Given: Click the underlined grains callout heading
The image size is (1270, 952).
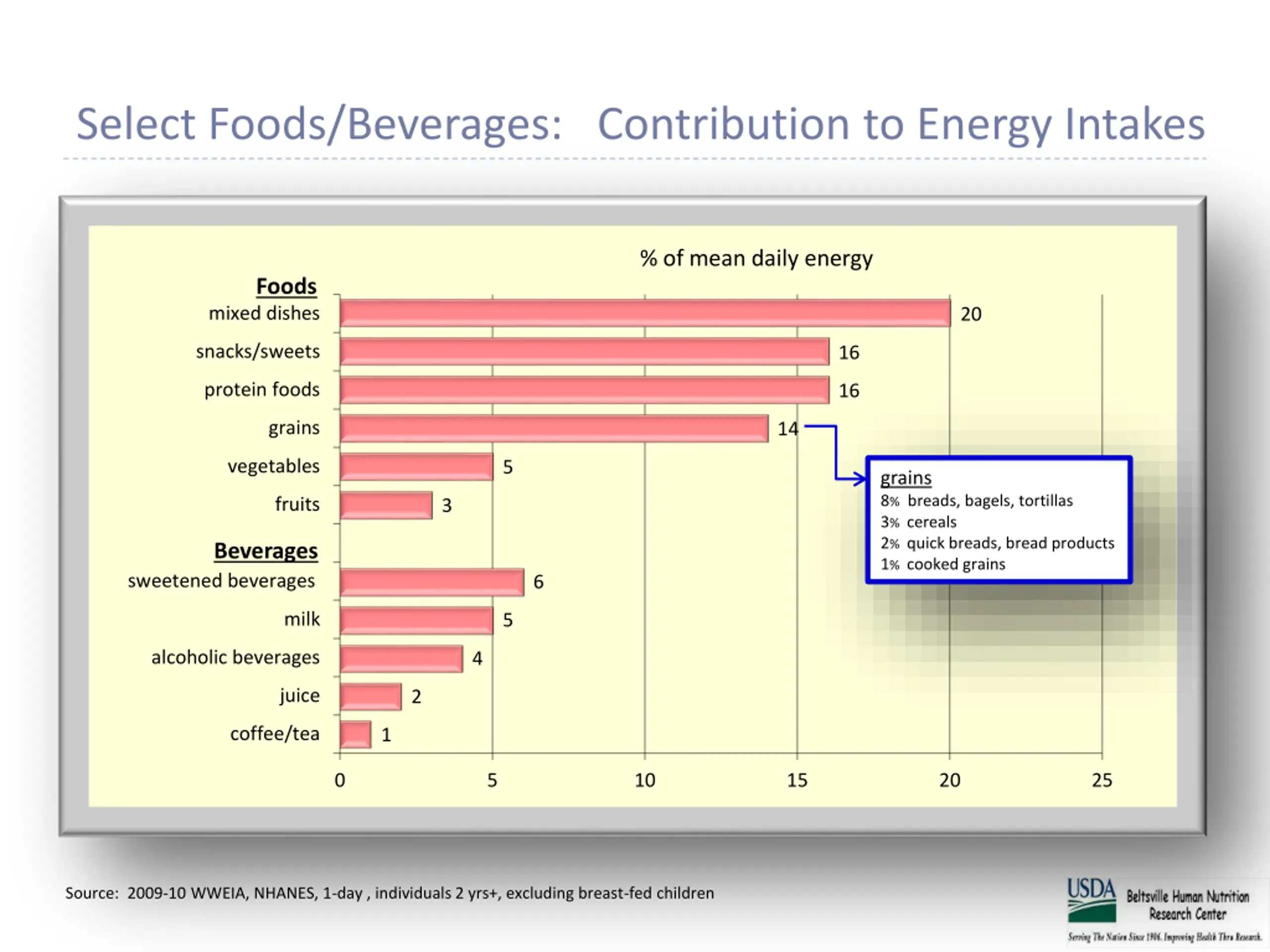Looking at the screenshot, I should pos(905,478).
